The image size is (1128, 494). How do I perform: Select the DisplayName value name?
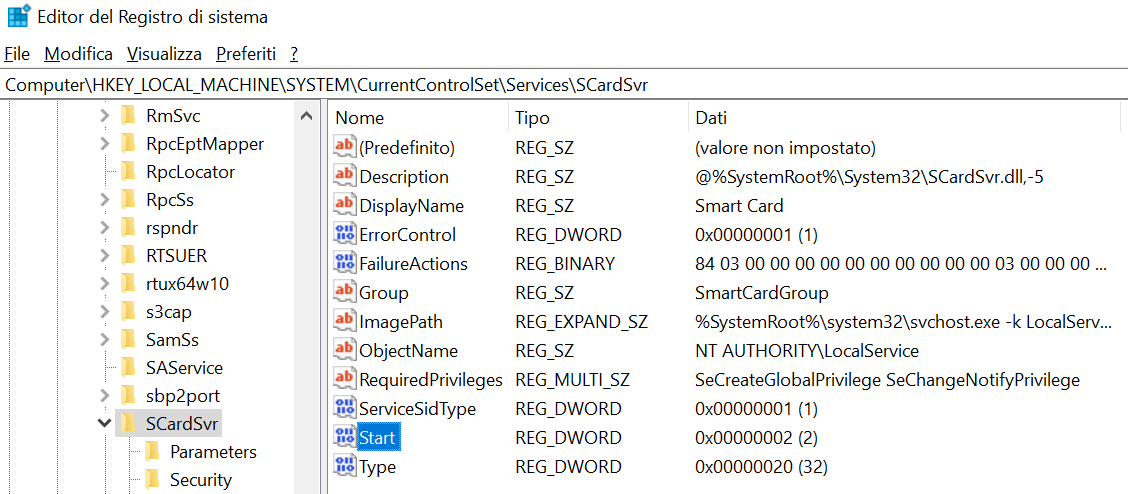(411, 206)
